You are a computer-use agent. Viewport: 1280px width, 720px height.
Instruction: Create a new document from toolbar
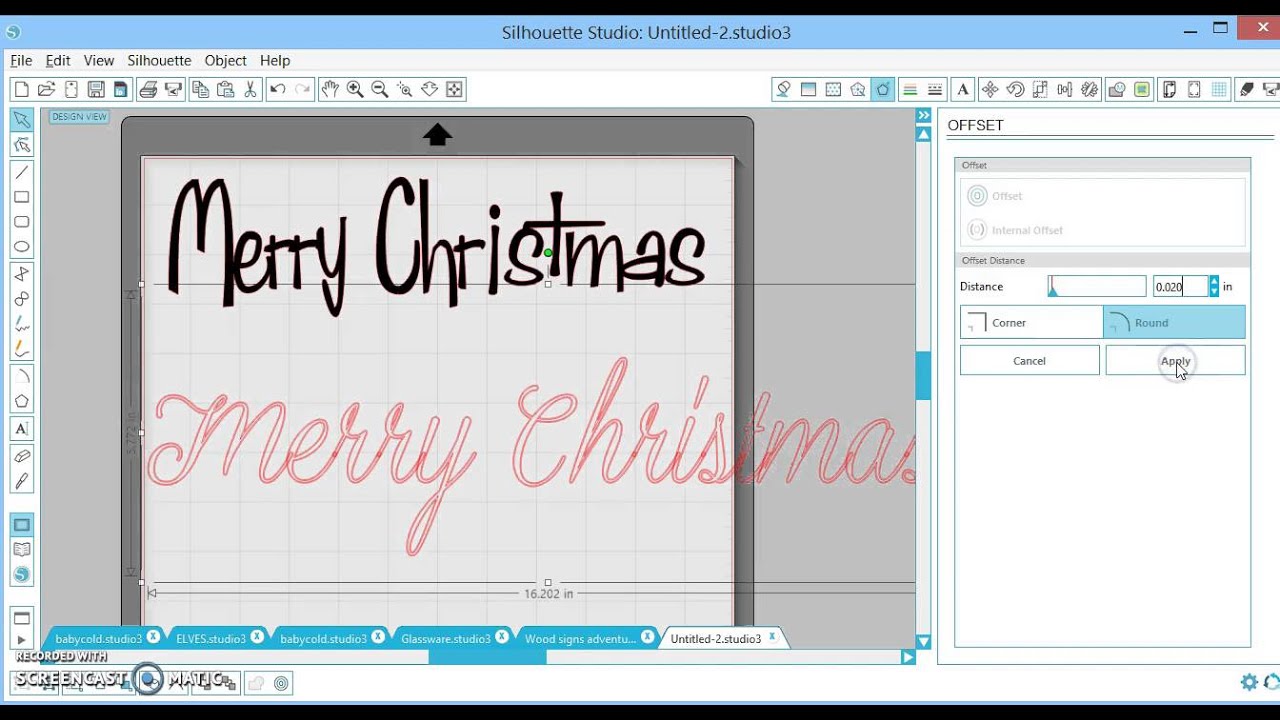pyautogui.click(x=21, y=89)
